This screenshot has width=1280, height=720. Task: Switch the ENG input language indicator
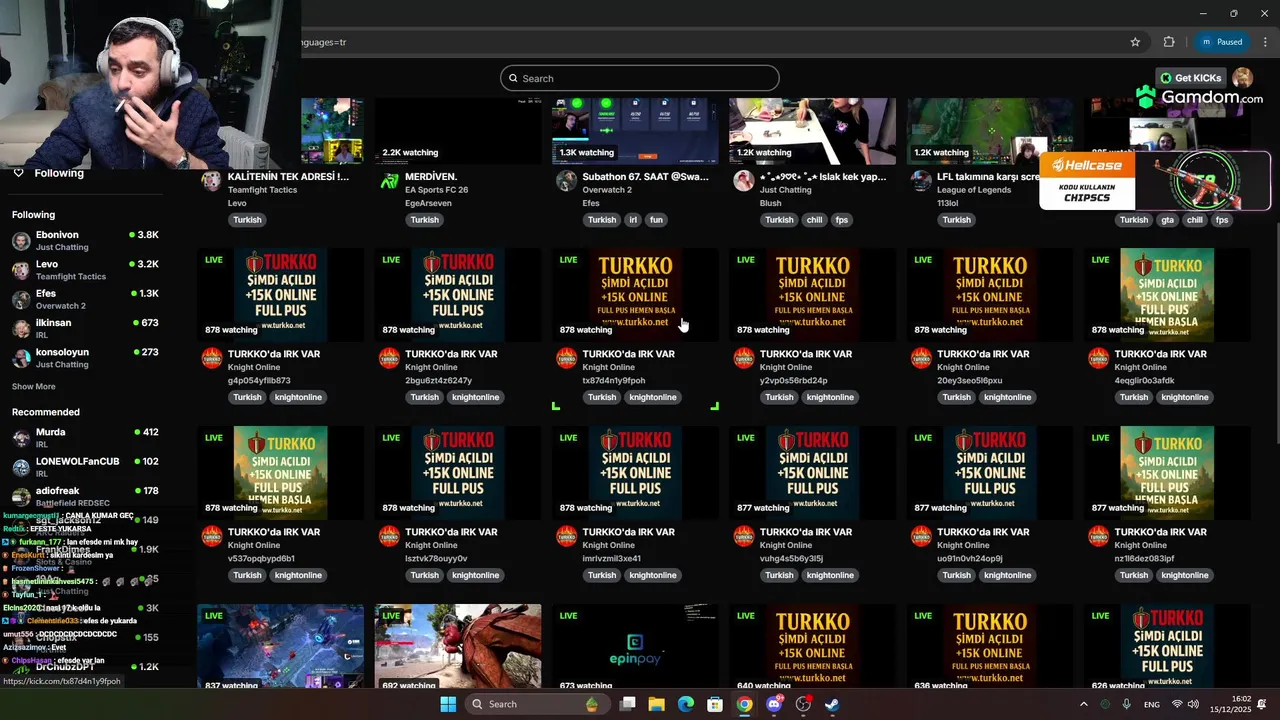tap(1152, 704)
